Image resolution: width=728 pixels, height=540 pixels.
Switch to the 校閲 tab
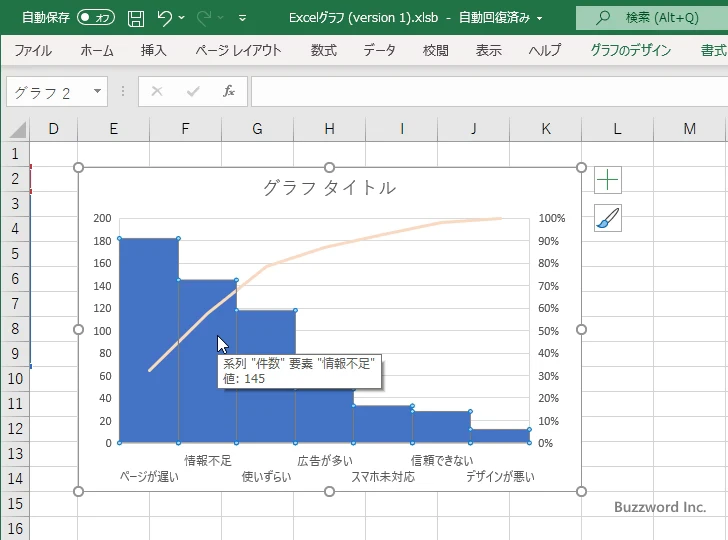(x=436, y=50)
